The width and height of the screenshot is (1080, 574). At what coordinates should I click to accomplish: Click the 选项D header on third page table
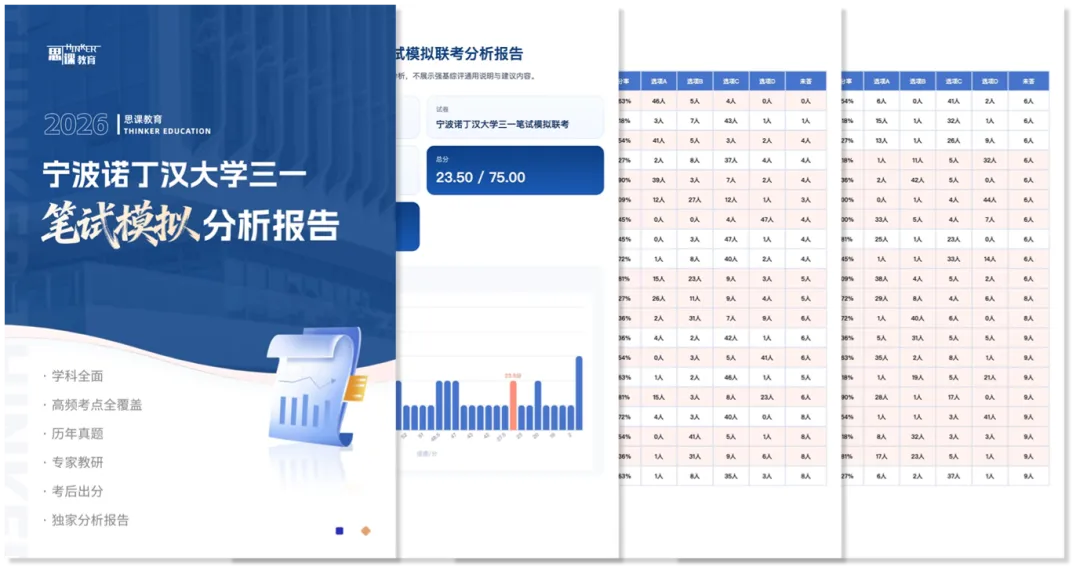(767, 81)
